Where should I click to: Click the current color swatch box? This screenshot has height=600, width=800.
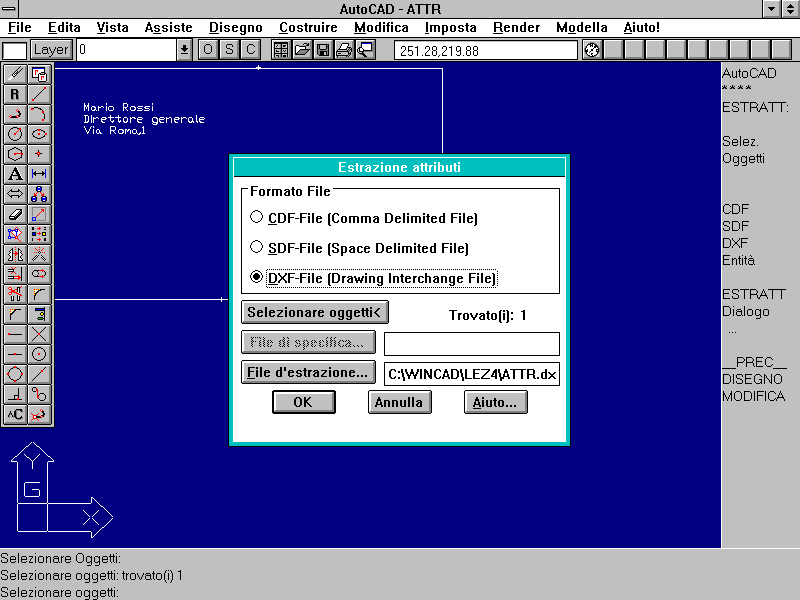14,51
